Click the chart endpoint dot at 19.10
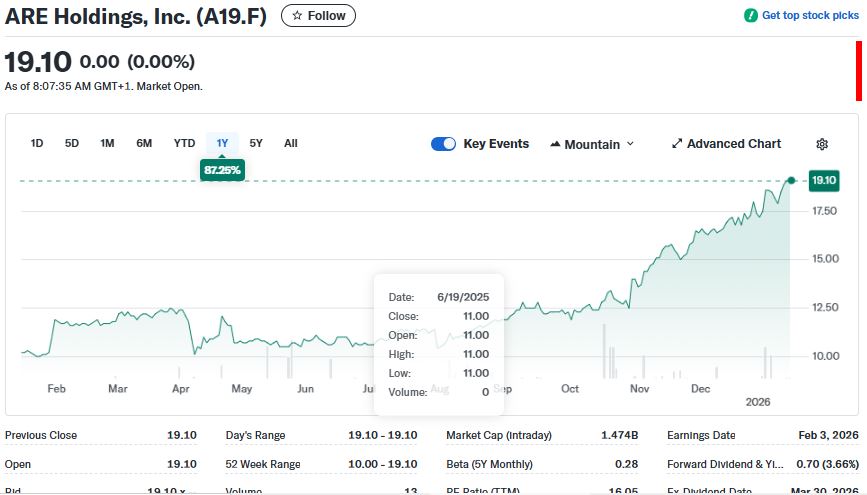867x495 pixels. (791, 180)
